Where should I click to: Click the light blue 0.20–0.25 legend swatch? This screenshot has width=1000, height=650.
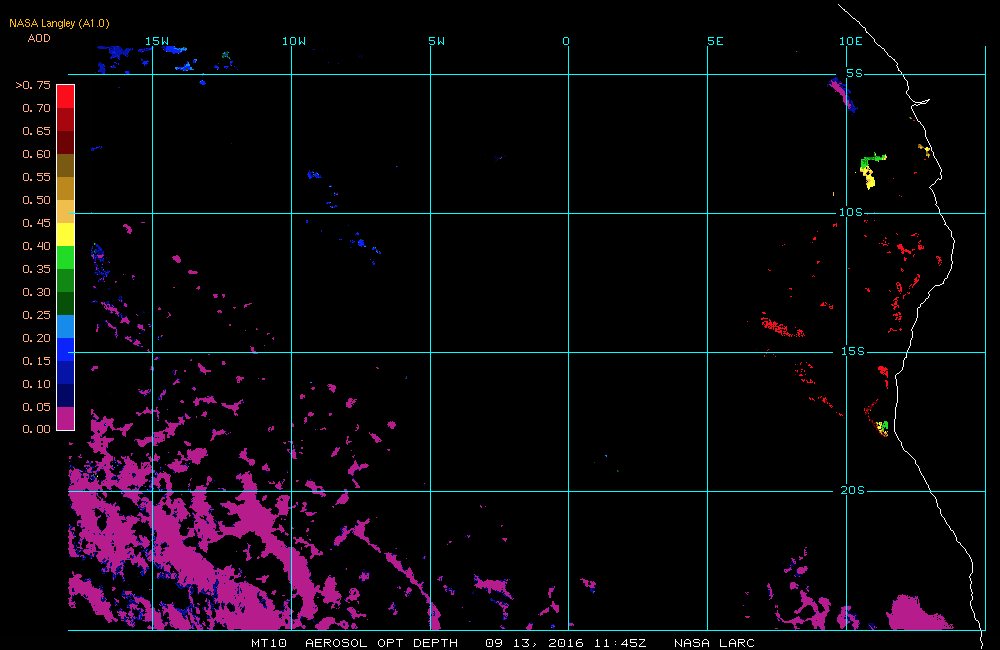point(66,326)
